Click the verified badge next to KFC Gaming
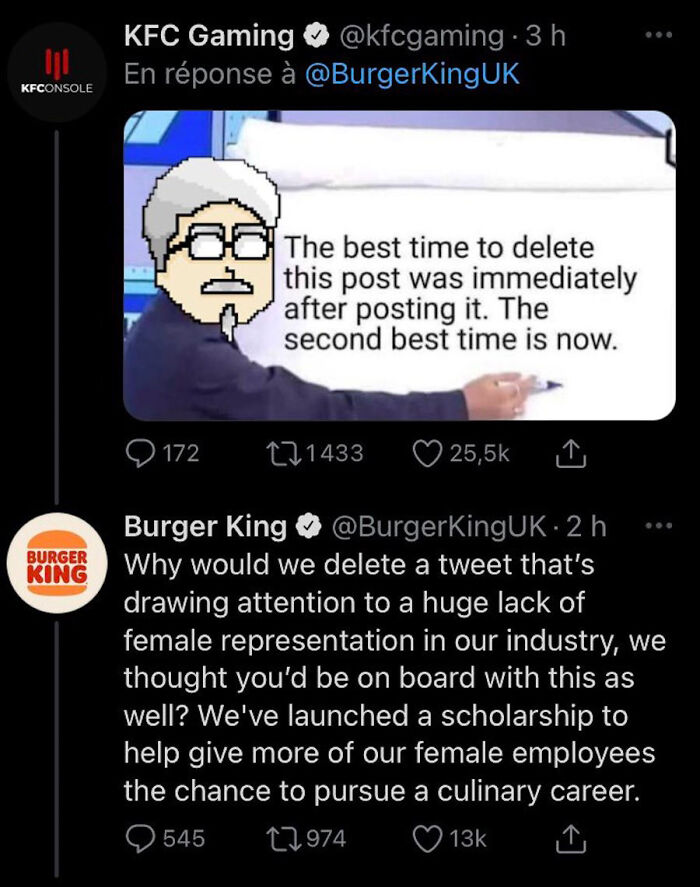 313,34
